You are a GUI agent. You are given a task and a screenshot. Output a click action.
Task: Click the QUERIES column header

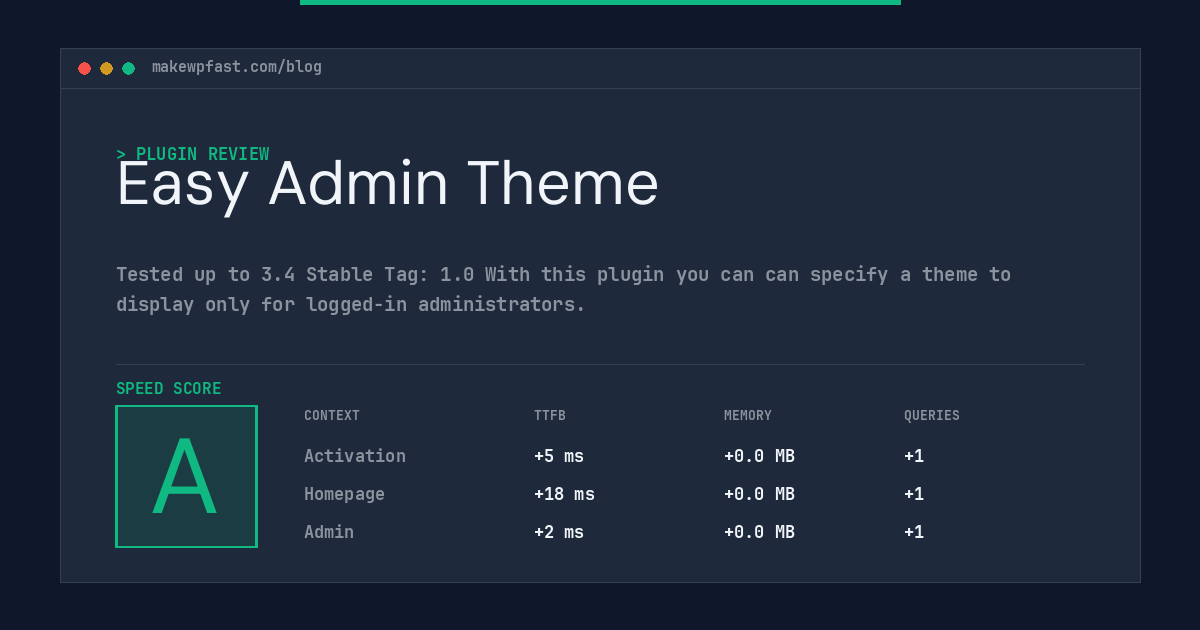[x=932, y=416]
